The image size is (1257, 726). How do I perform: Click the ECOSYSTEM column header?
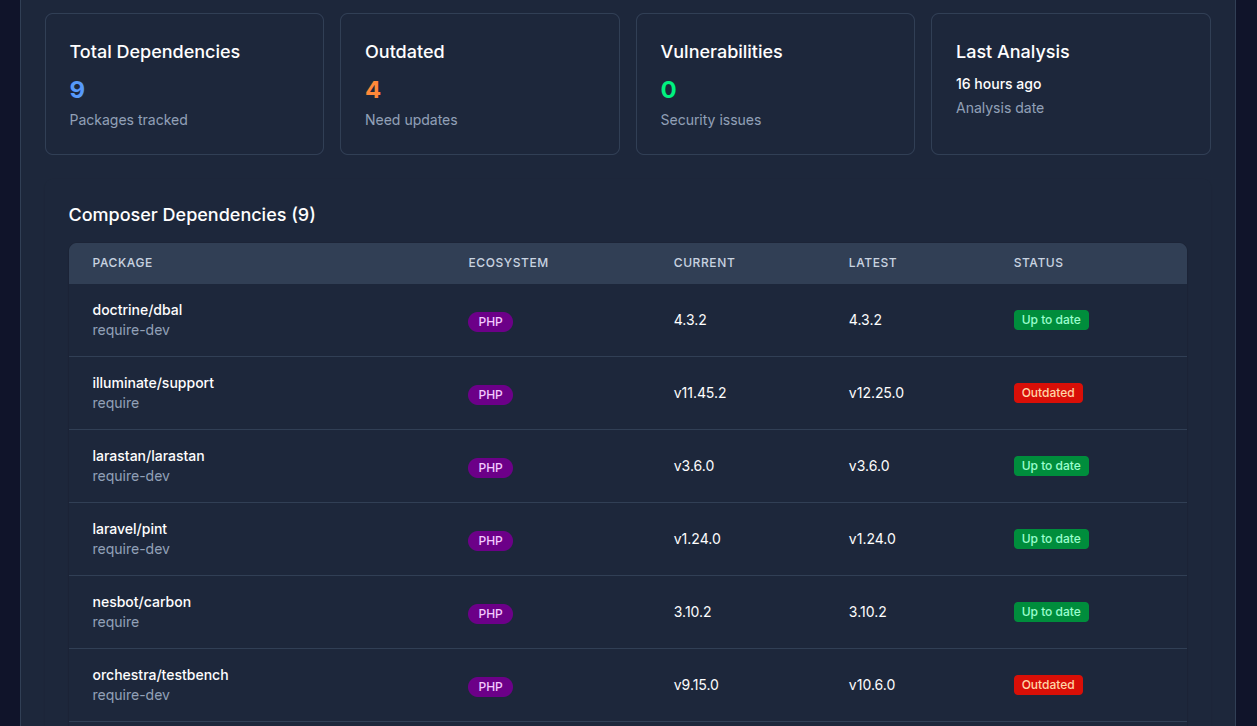click(x=508, y=263)
